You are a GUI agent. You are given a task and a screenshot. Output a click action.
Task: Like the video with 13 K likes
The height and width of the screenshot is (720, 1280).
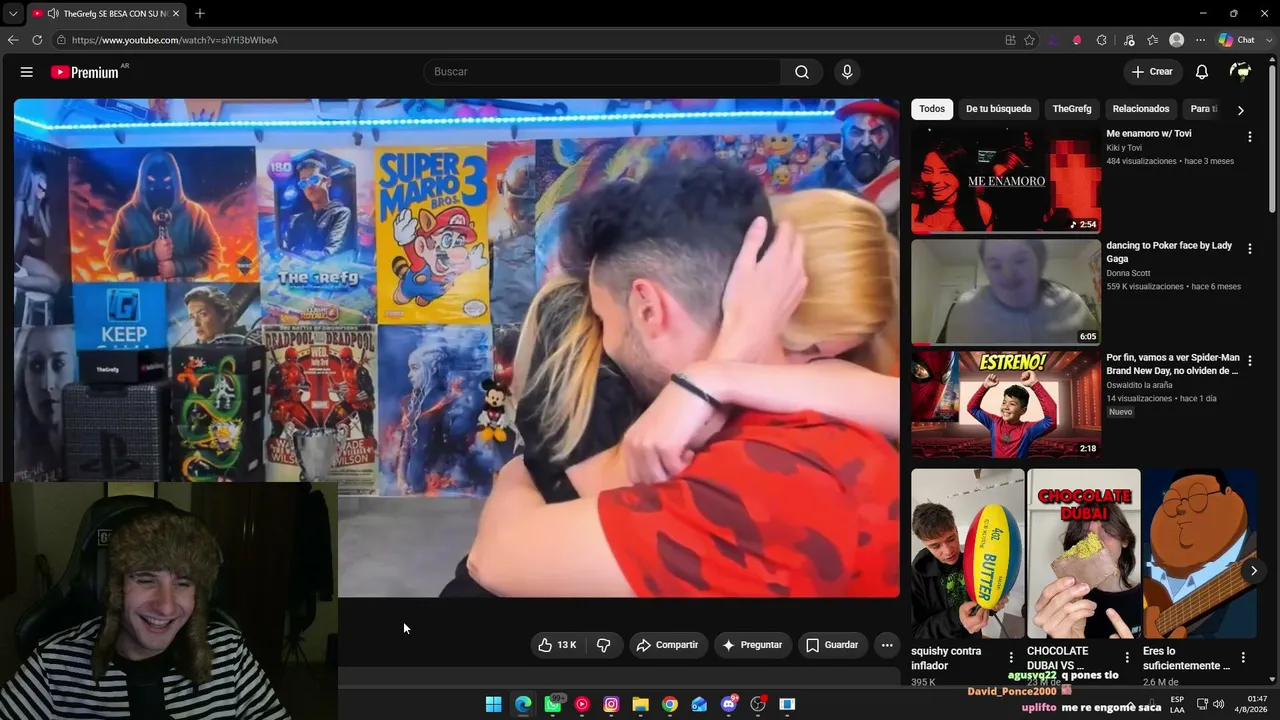pos(557,645)
